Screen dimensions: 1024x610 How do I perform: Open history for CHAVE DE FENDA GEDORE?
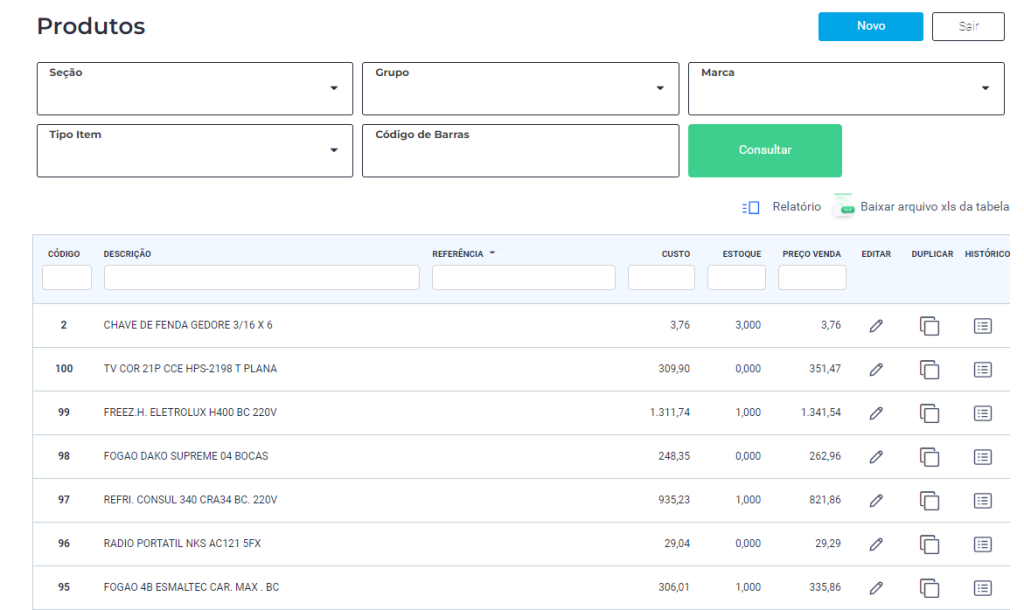(982, 326)
